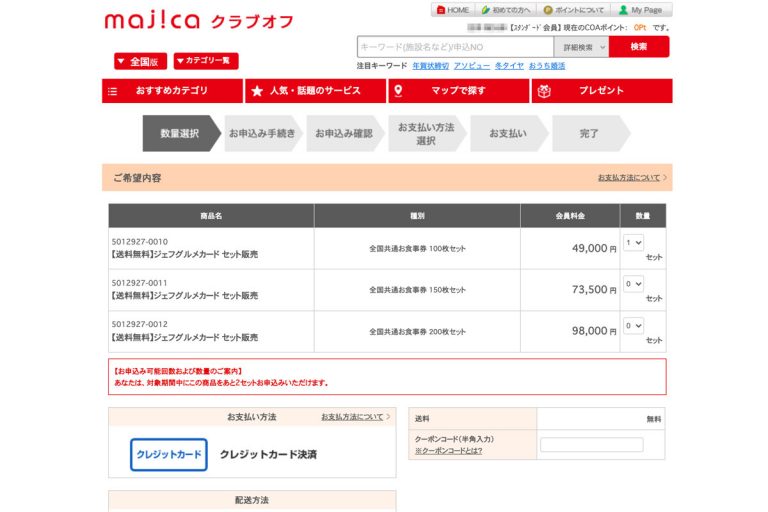This screenshot has height=512, width=768.
Task: Open the 年賀状印刷 keyword link
Action: pyautogui.click(x=431, y=66)
